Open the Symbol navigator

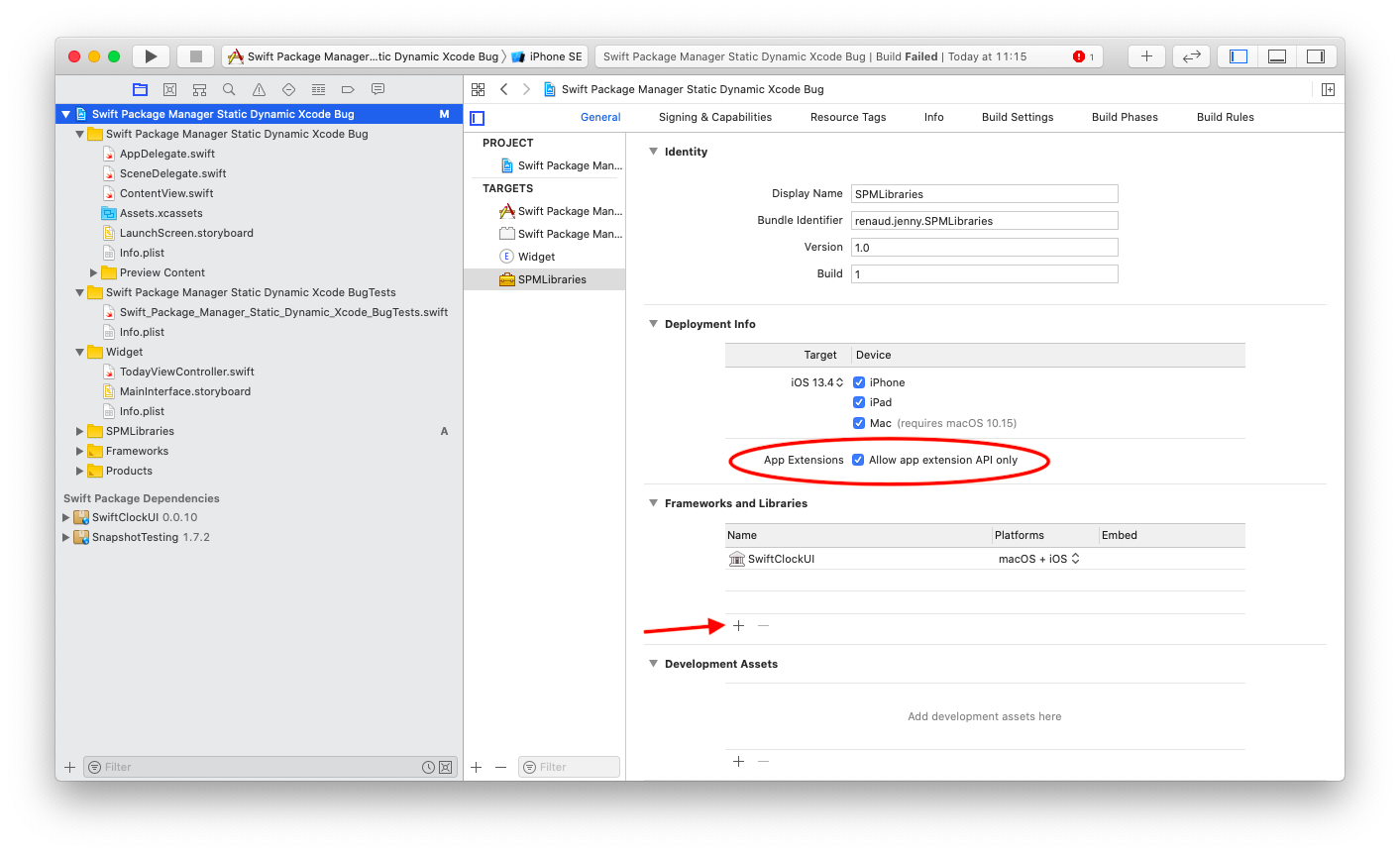pyautogui.click(x=199, y=89)
